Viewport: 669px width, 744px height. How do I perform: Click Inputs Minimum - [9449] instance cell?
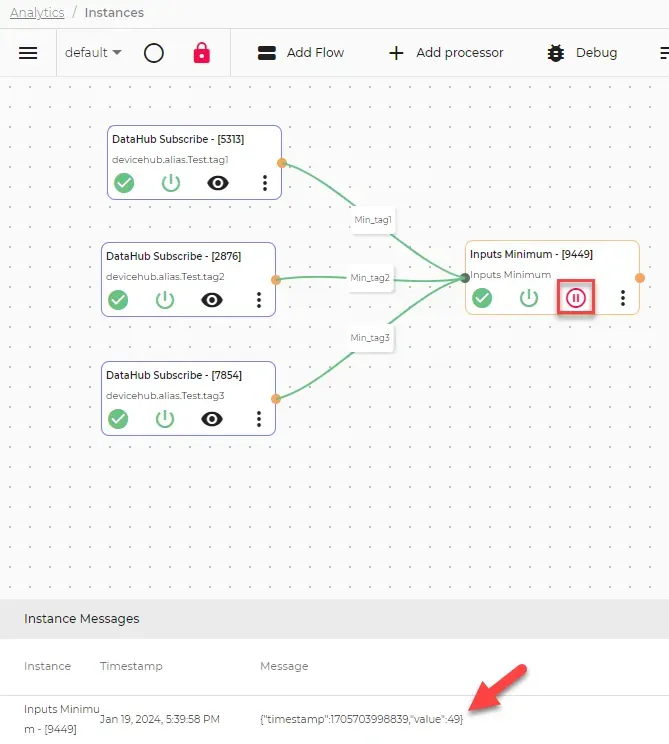[61, 719]
